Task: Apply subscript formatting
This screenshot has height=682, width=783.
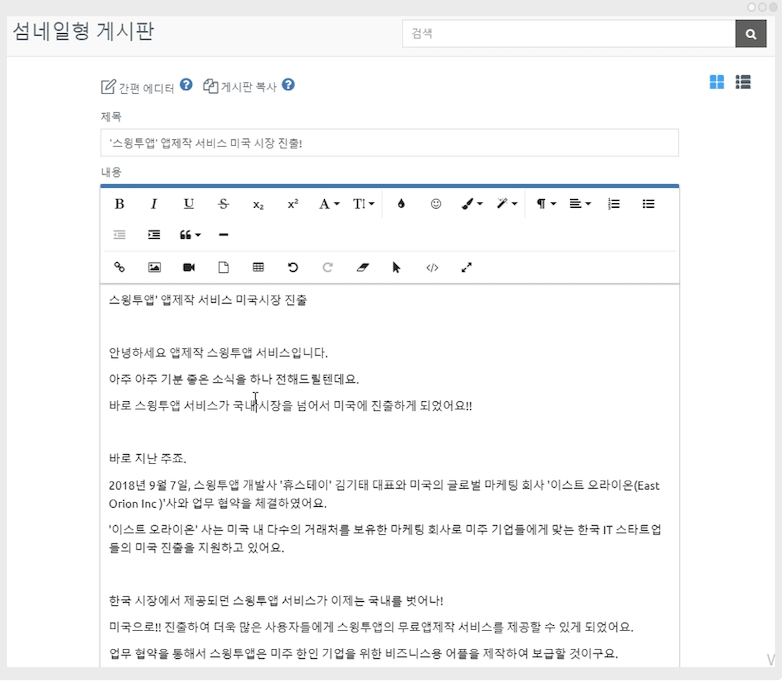Action: point(258,204)
